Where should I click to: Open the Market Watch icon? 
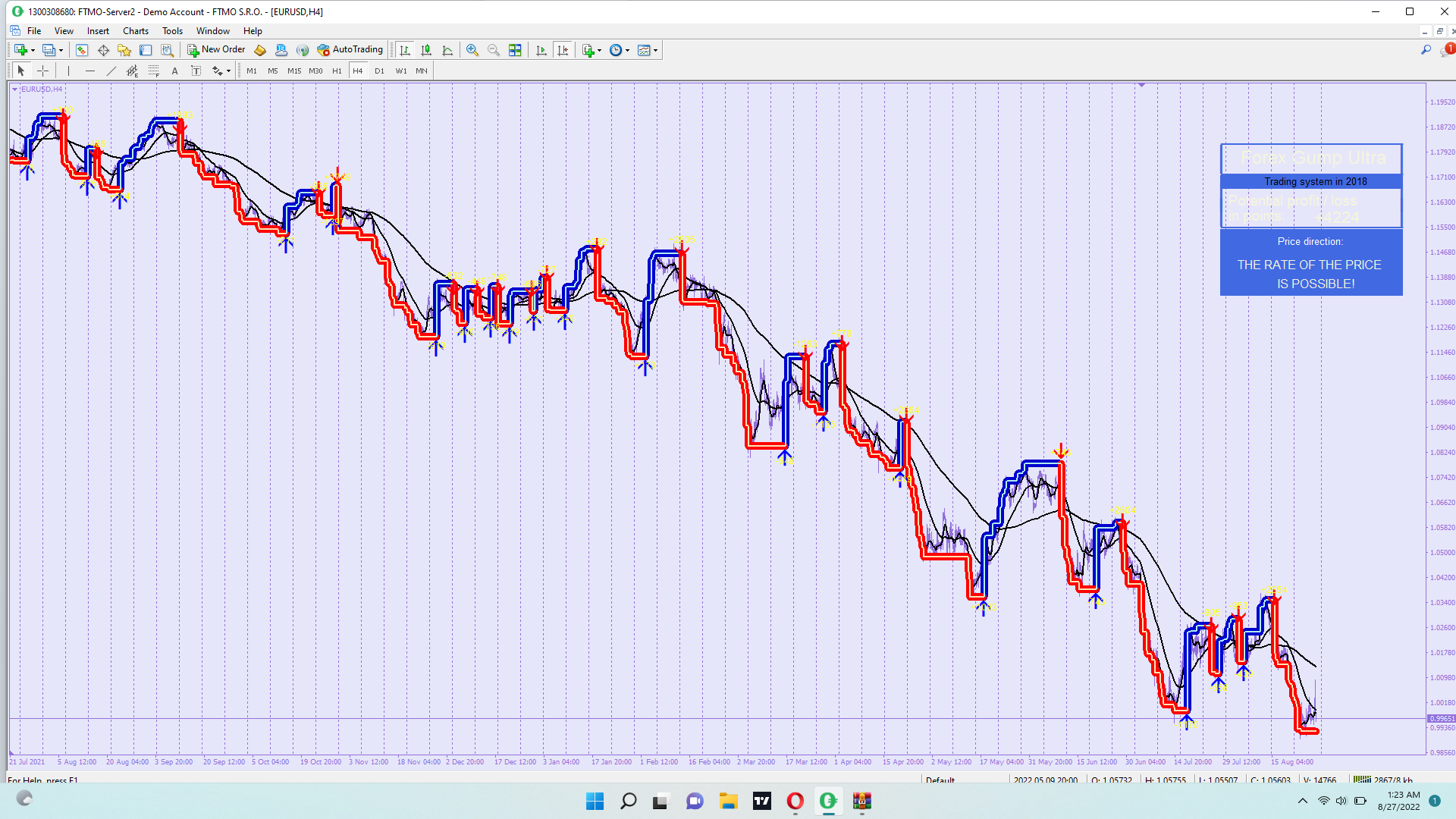(82, 50)
